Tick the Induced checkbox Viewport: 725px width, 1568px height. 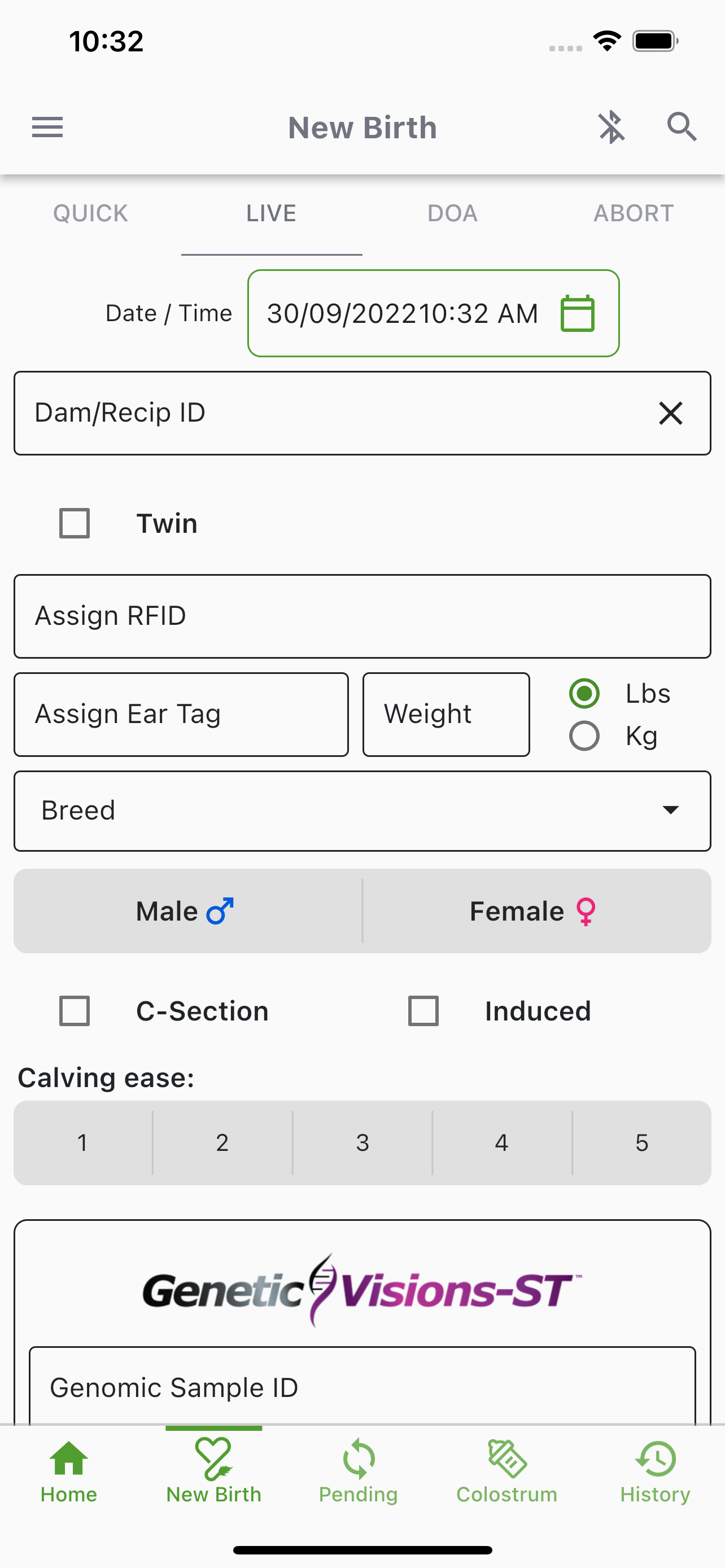click(423, 1011)
